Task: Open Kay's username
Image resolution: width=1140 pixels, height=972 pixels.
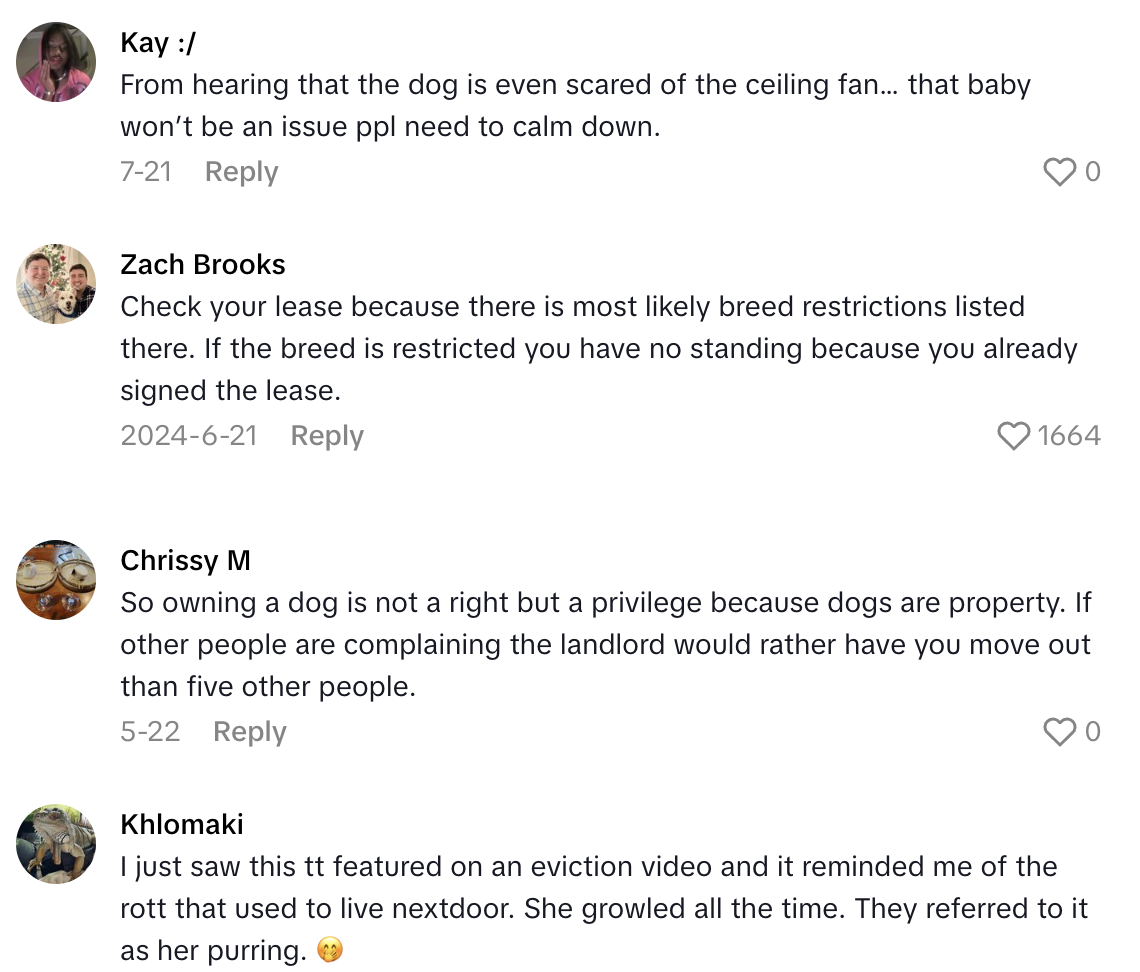Action: [x=155, y=43]
